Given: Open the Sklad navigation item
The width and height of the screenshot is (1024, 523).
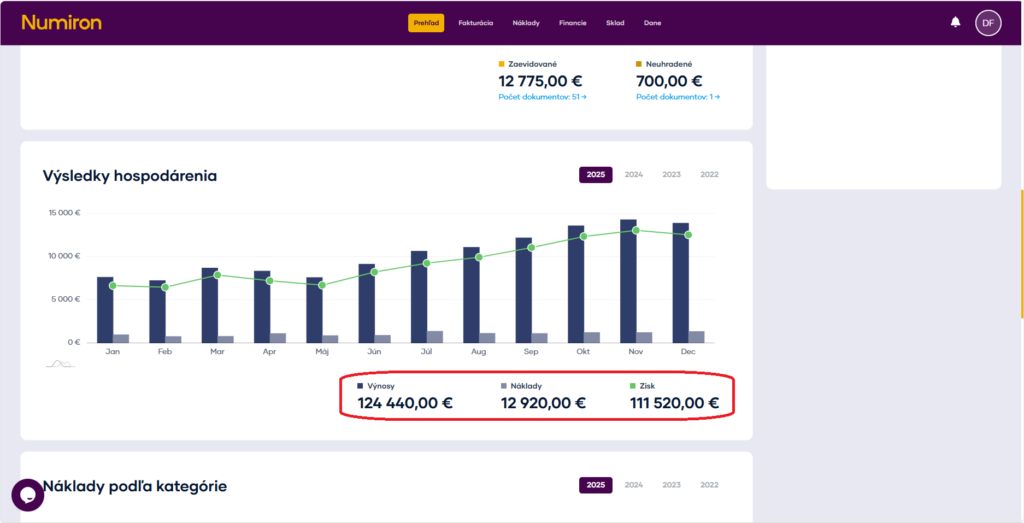Looking at the screenshot, I should pos(615,23).
